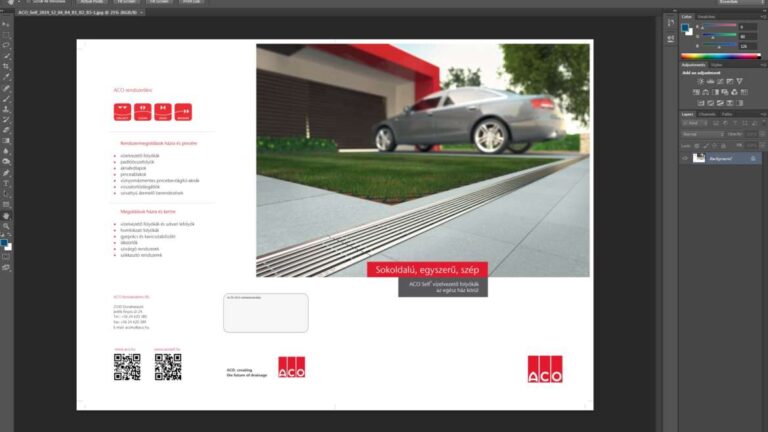The image size is (768, 432).
Task: Select the Zoom tool
Action: point(6,226)
